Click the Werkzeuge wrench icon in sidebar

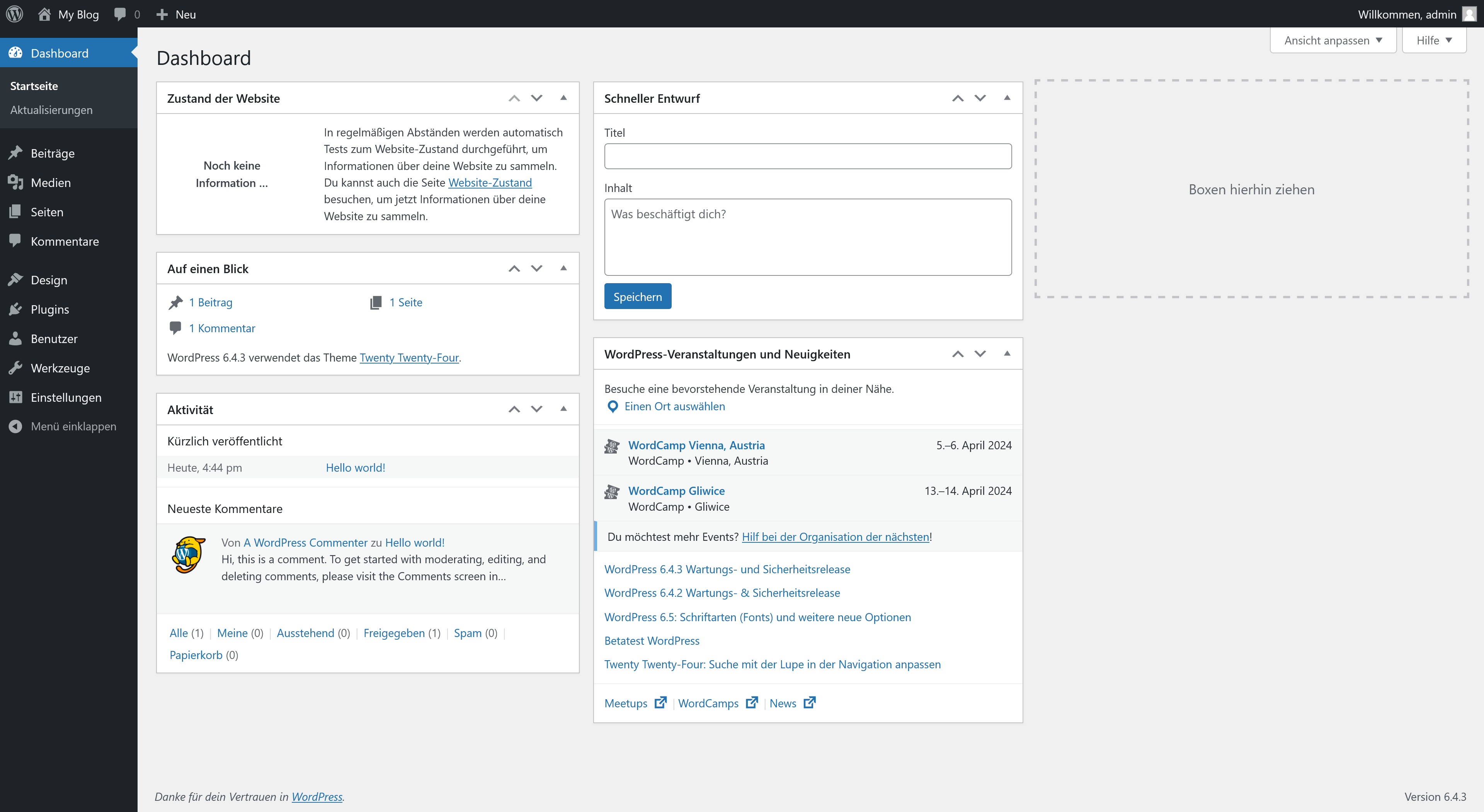point(15,367)
